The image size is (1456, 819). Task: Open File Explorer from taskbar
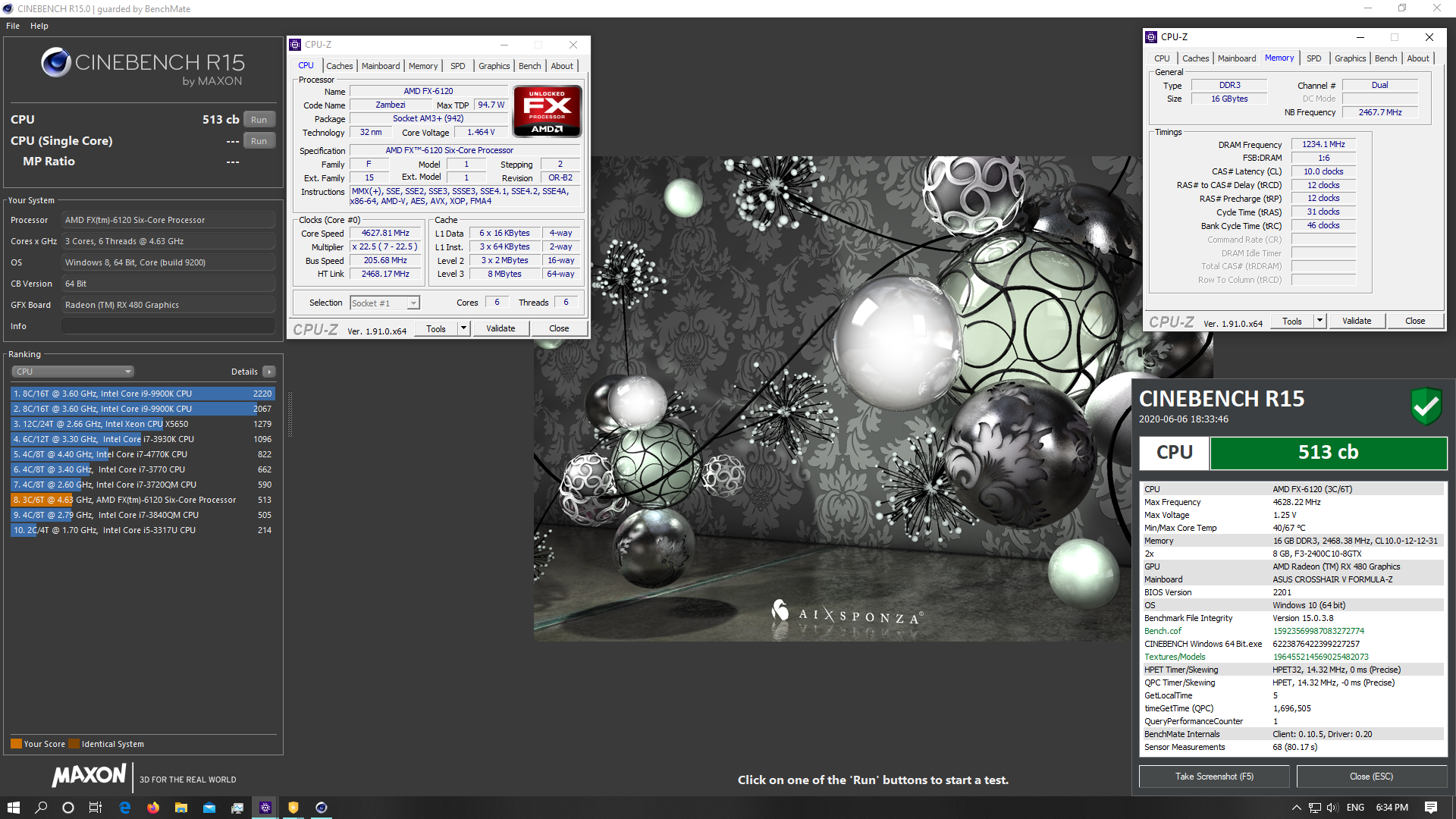pos(181,808)
